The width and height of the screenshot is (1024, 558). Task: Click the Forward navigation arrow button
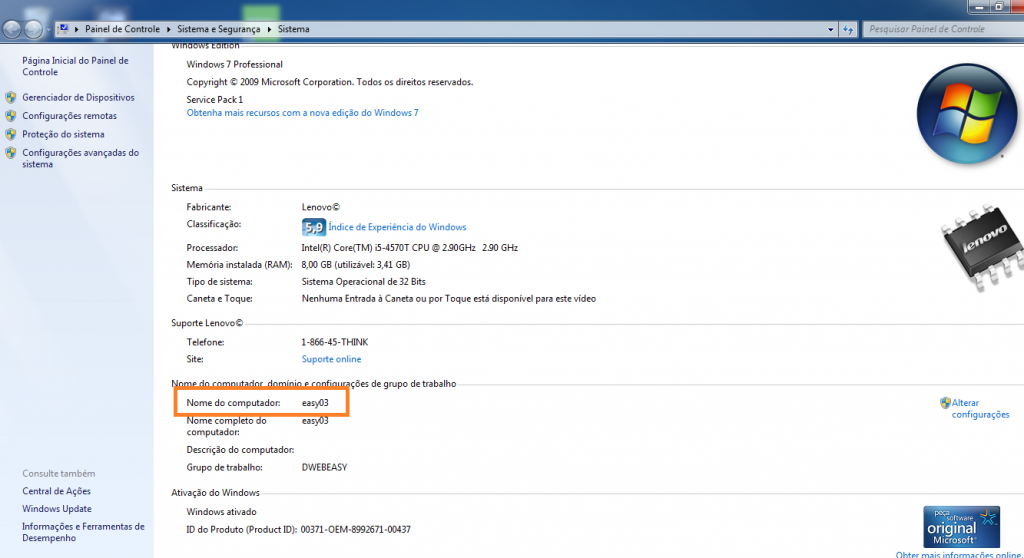pos(33,29)
